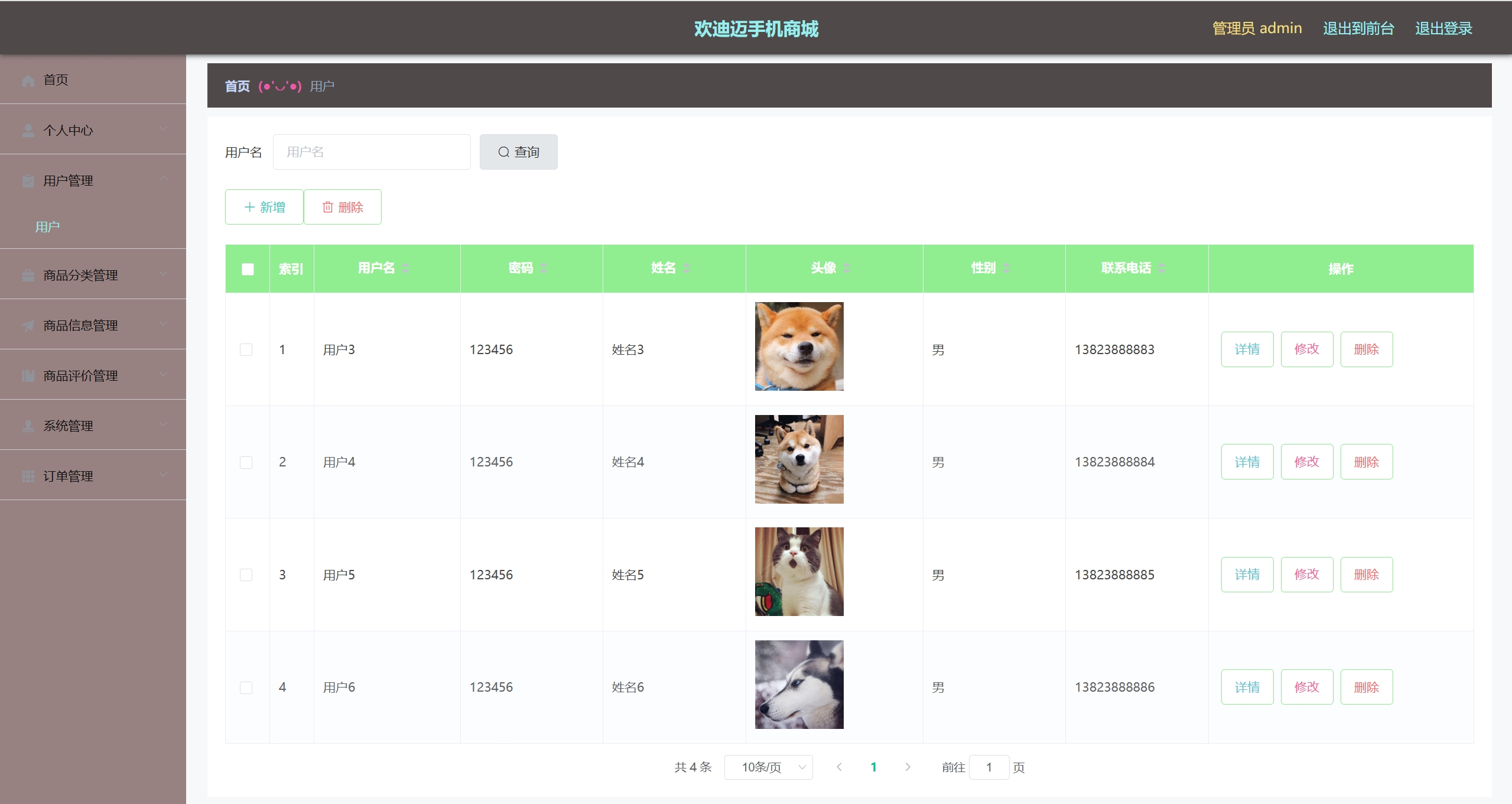The height and width of the screenshot is (804, 1512).
Task: Click 修改 for 用户6
Action: point(1307,687)
